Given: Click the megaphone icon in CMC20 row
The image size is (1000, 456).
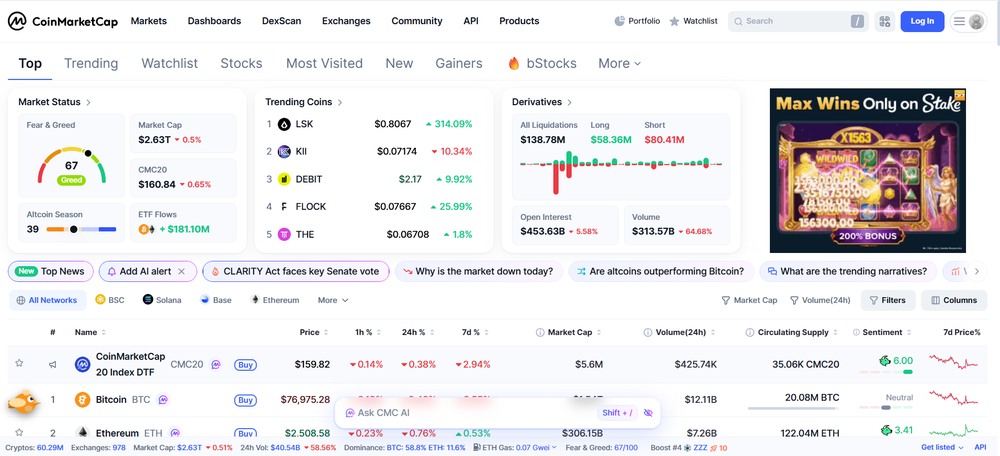Looking at the screenshot, I should (x=53, y=364).
